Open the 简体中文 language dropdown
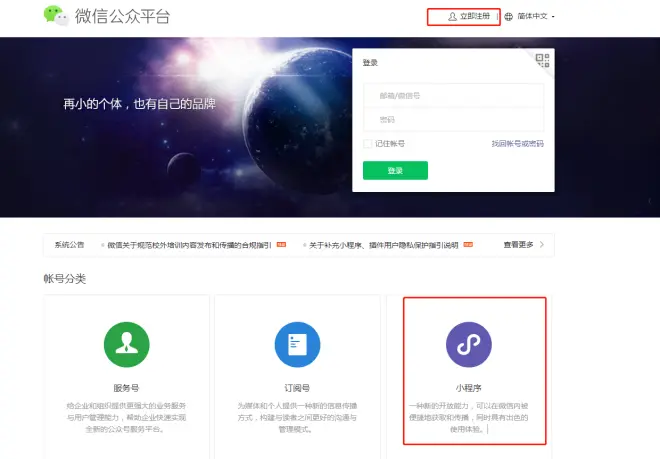Viewport: 660px width, 459px height. 535,16
